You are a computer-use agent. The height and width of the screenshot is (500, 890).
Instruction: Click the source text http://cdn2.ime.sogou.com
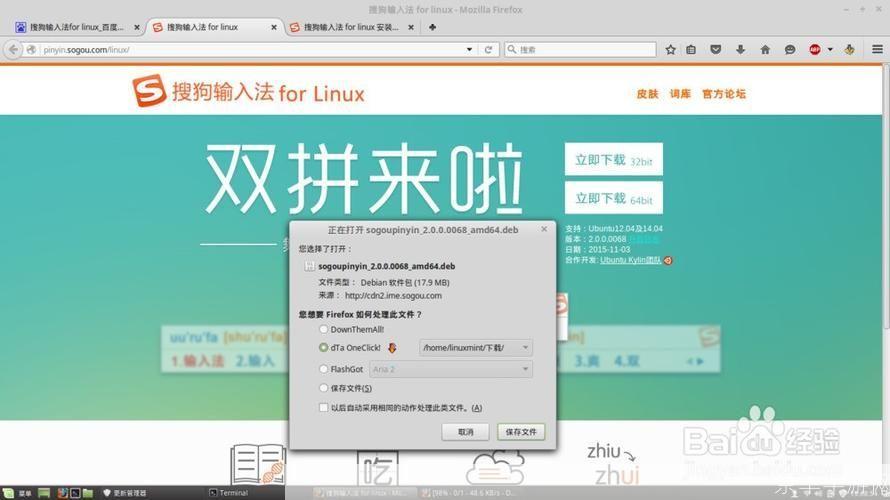[x=393, y=296]
